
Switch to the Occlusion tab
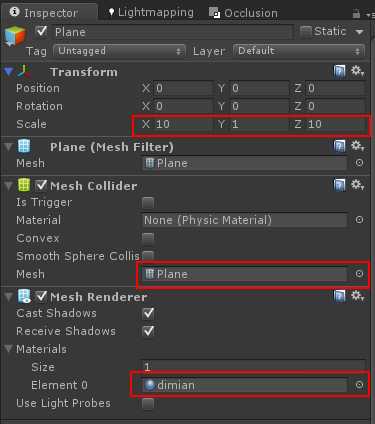pos(243,13)
